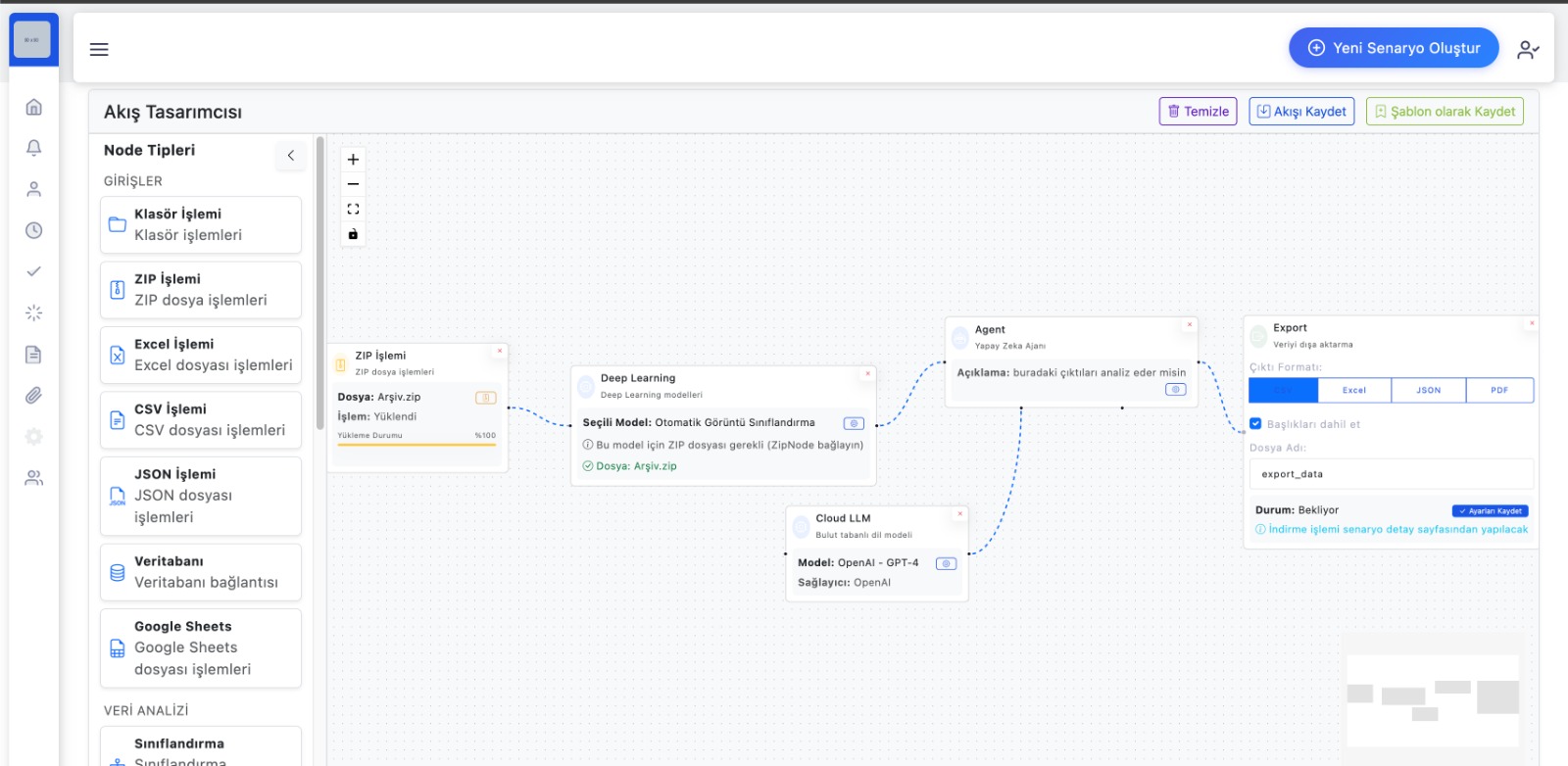
Task: Collapse the Node Tipleri panel
Action: [x=290, y=156]
